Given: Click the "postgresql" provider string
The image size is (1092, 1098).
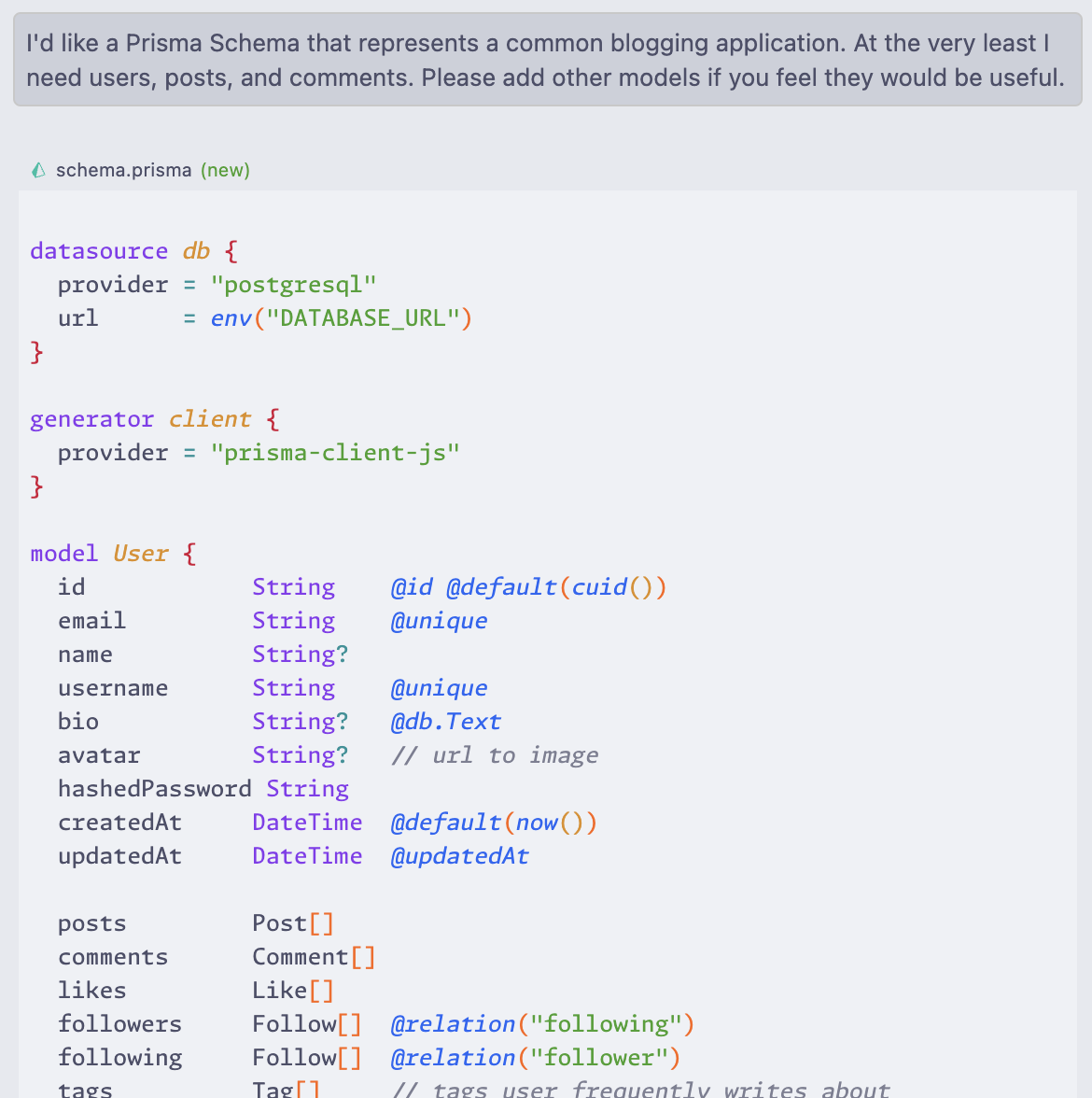Looking at the screenshot, I should coord(293,285).
